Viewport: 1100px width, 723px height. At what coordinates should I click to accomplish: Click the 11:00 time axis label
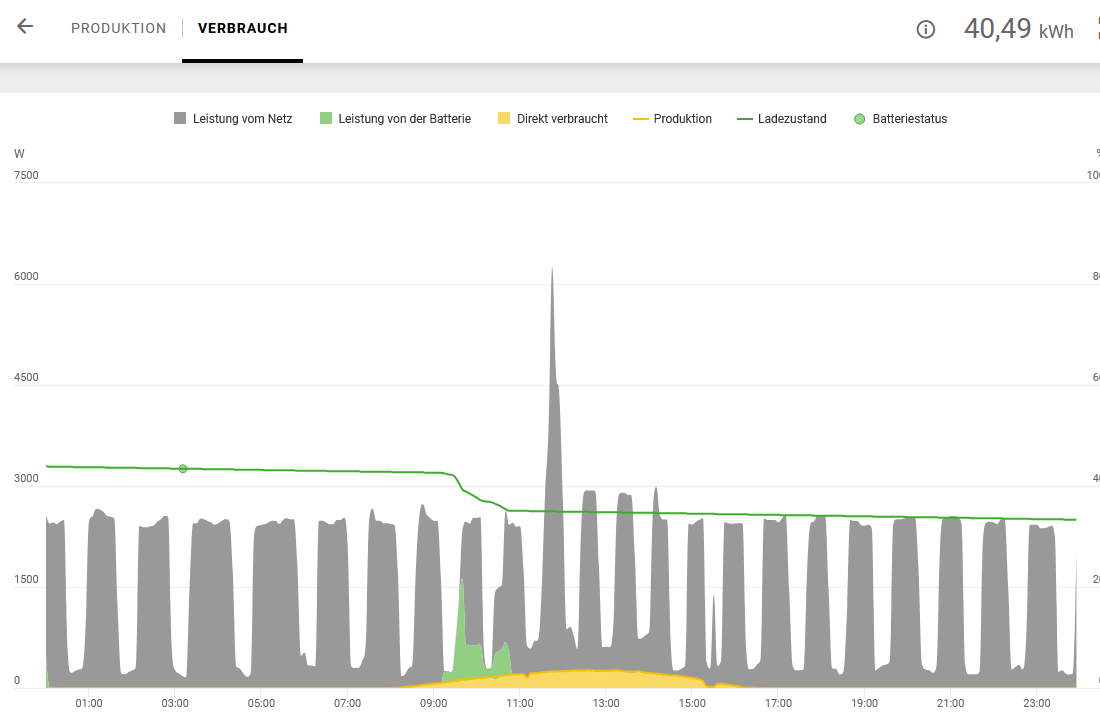click(520, 703)
